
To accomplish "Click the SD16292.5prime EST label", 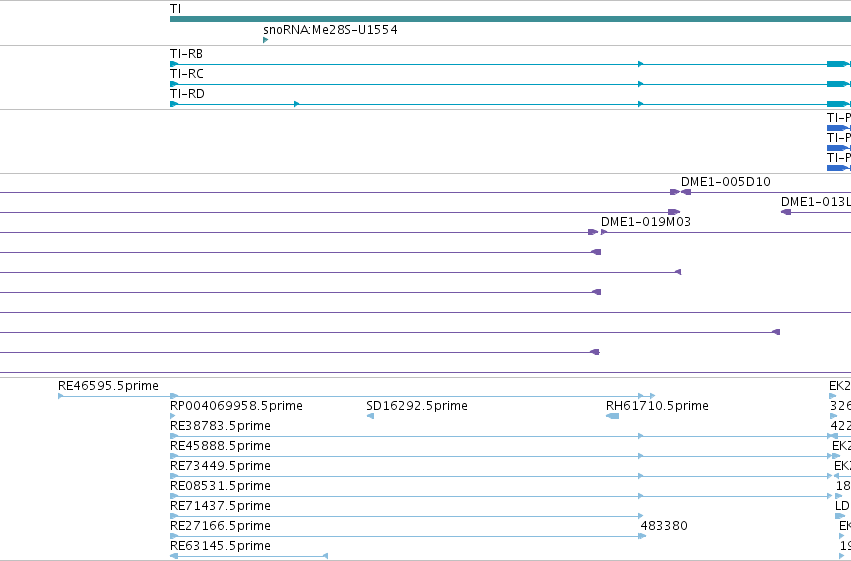I will pyautogui.click(x=417, y=406).
